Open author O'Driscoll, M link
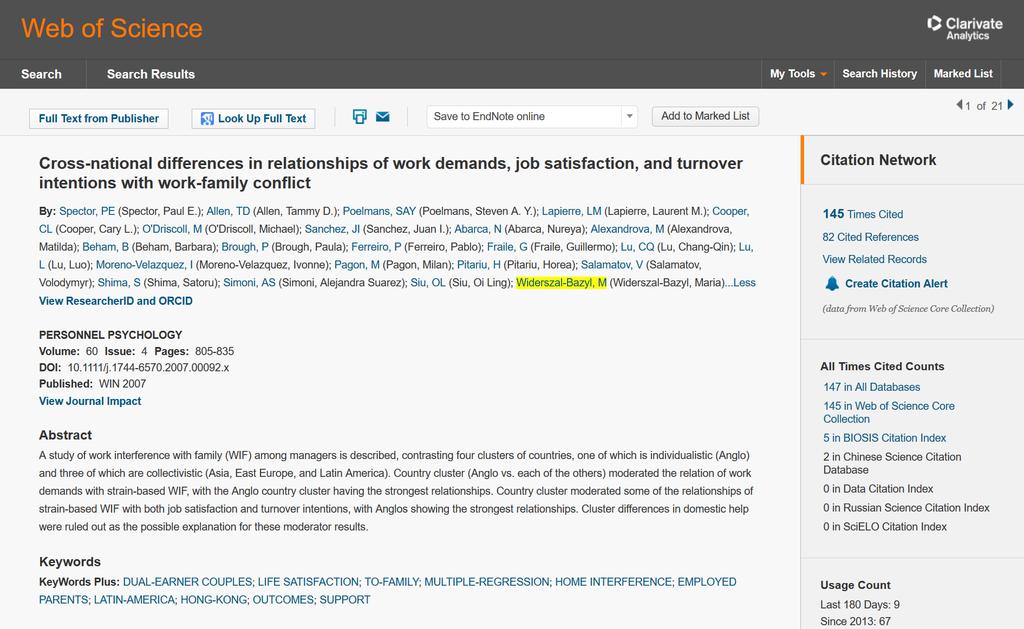Viewport: 1024px width, 629px height. tap(172, 229)
